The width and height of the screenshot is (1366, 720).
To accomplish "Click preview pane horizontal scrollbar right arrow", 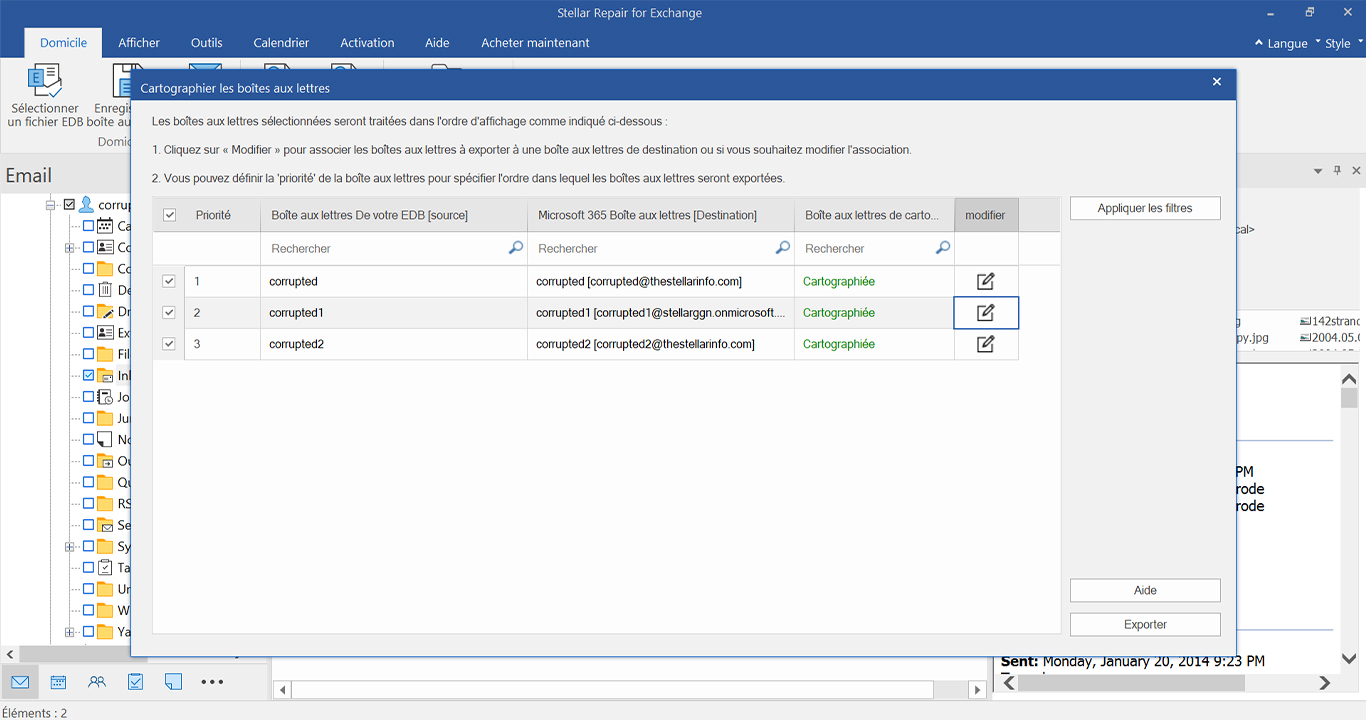I will click(x=1325, y=683).
